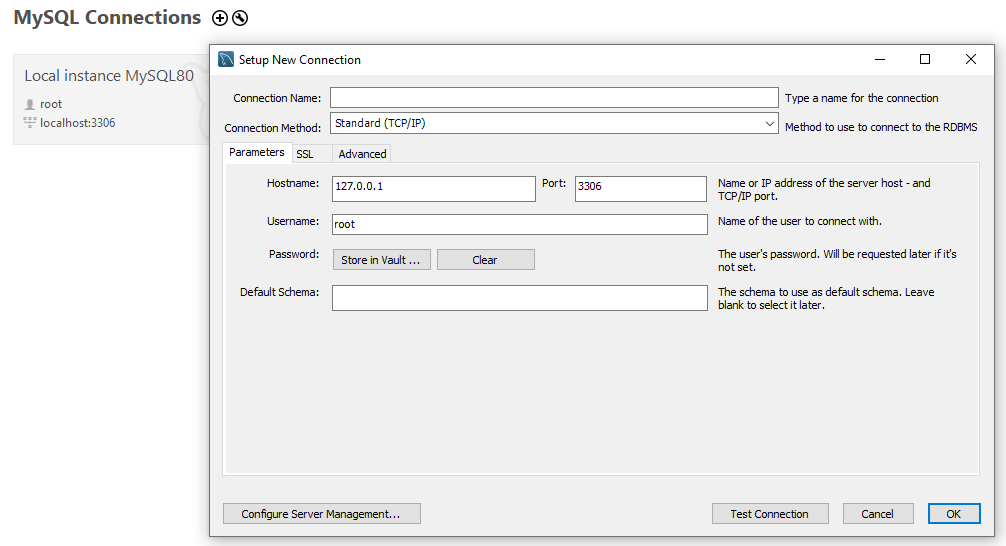Open the Local instance MySQL80 connection tile
1006x546 pixels.
point(112,99)
